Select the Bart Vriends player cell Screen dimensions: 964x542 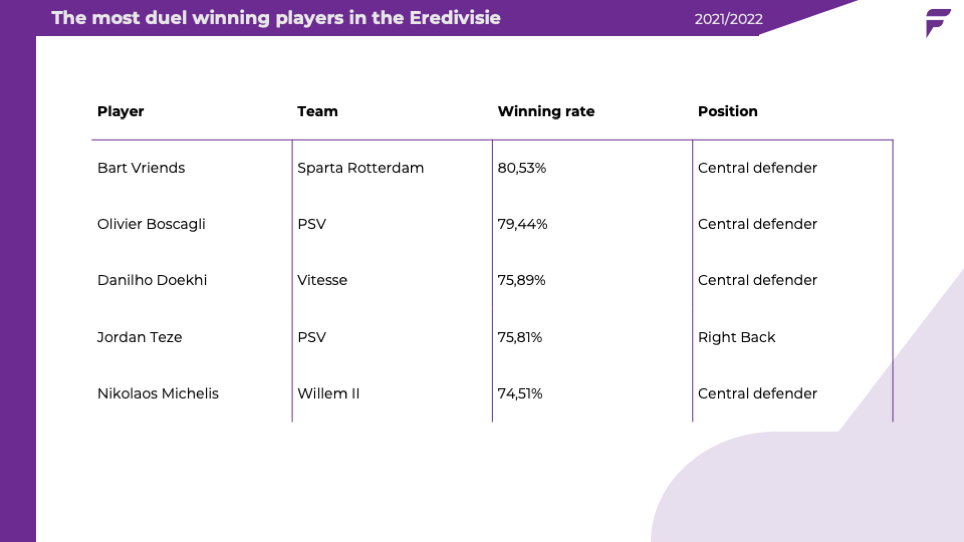(x=141, y=168)
